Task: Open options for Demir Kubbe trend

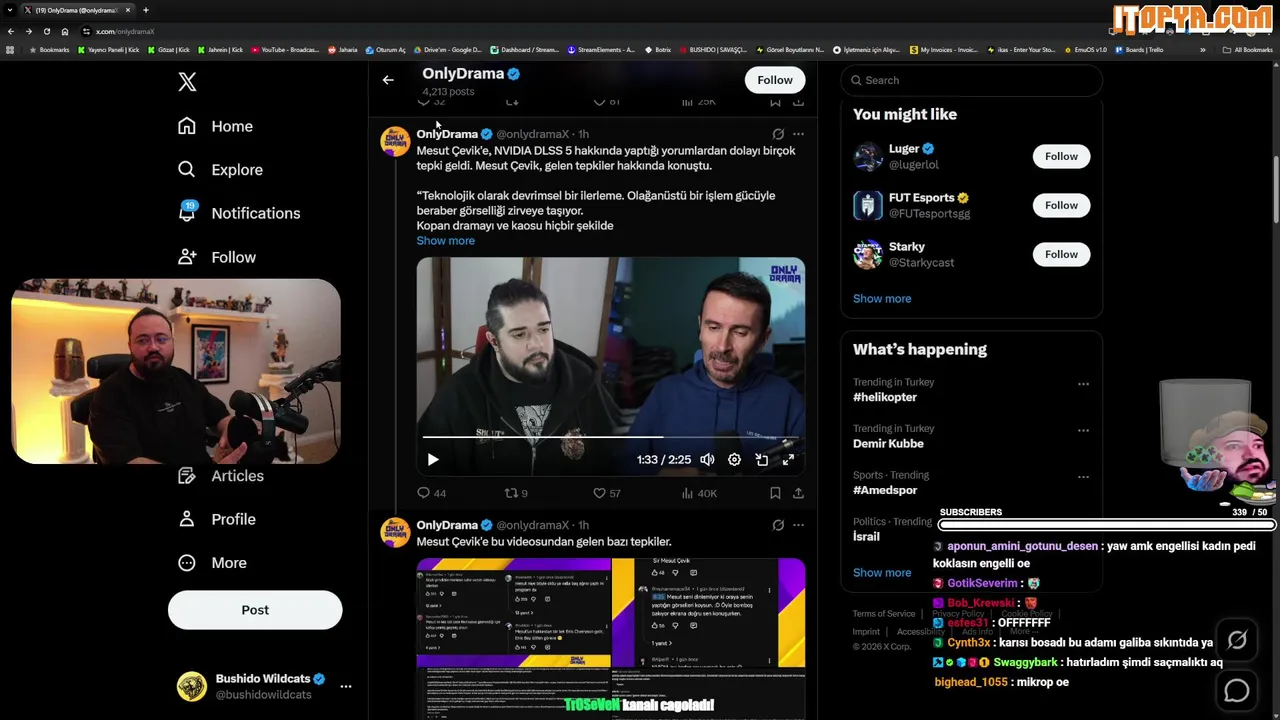Action: (x=1083, y=430)
